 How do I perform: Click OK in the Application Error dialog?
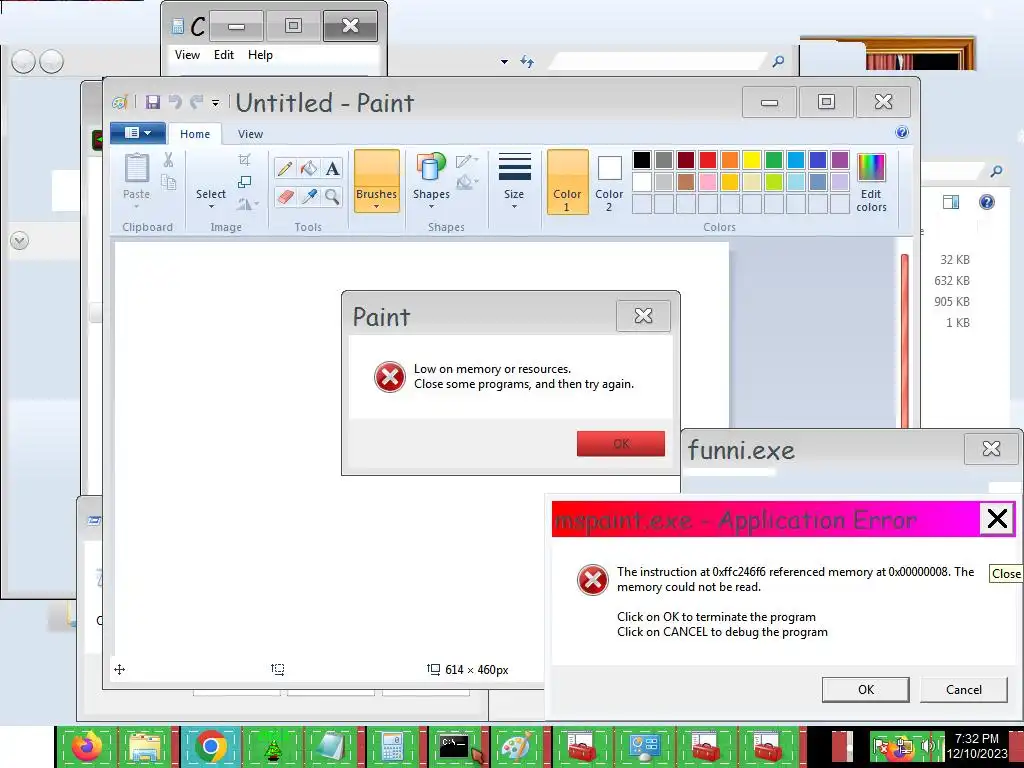coord(865,690)
